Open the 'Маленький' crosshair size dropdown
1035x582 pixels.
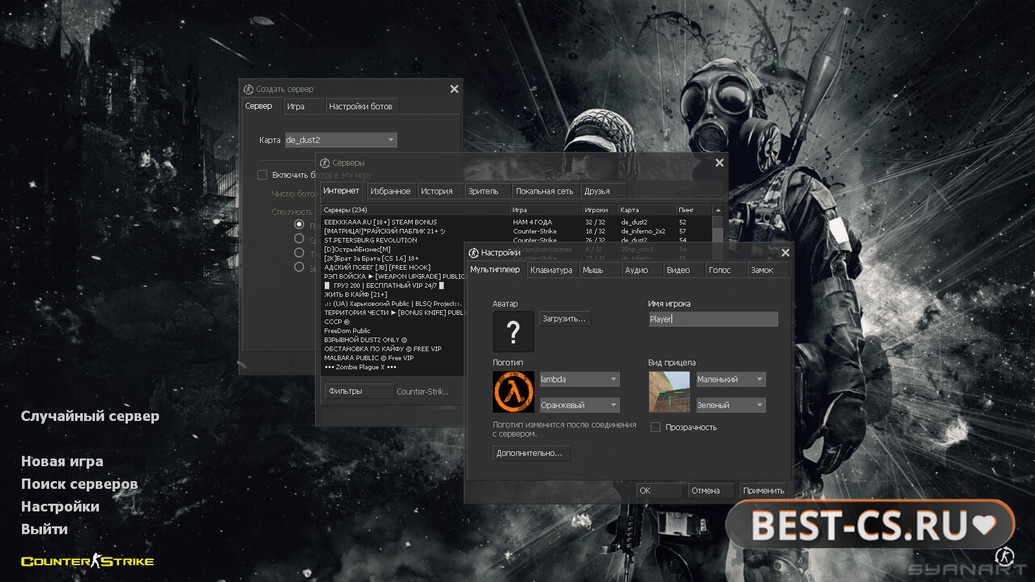click(x=731, y=379)
